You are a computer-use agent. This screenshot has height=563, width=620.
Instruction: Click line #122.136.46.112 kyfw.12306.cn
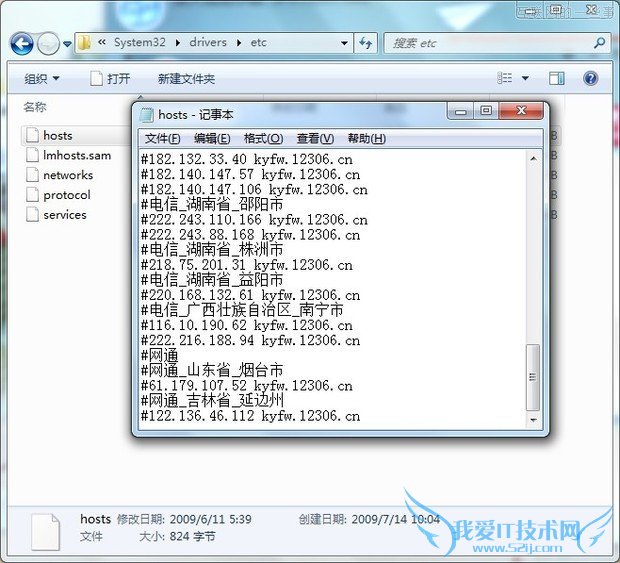tap(251, 416)
